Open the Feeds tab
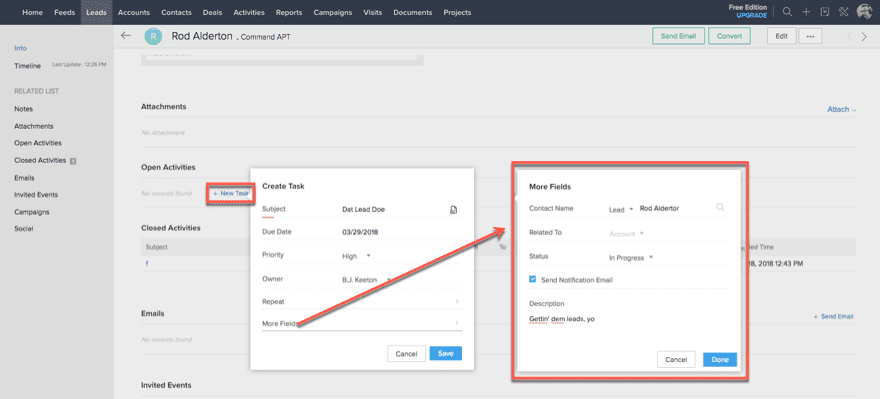 65,12
